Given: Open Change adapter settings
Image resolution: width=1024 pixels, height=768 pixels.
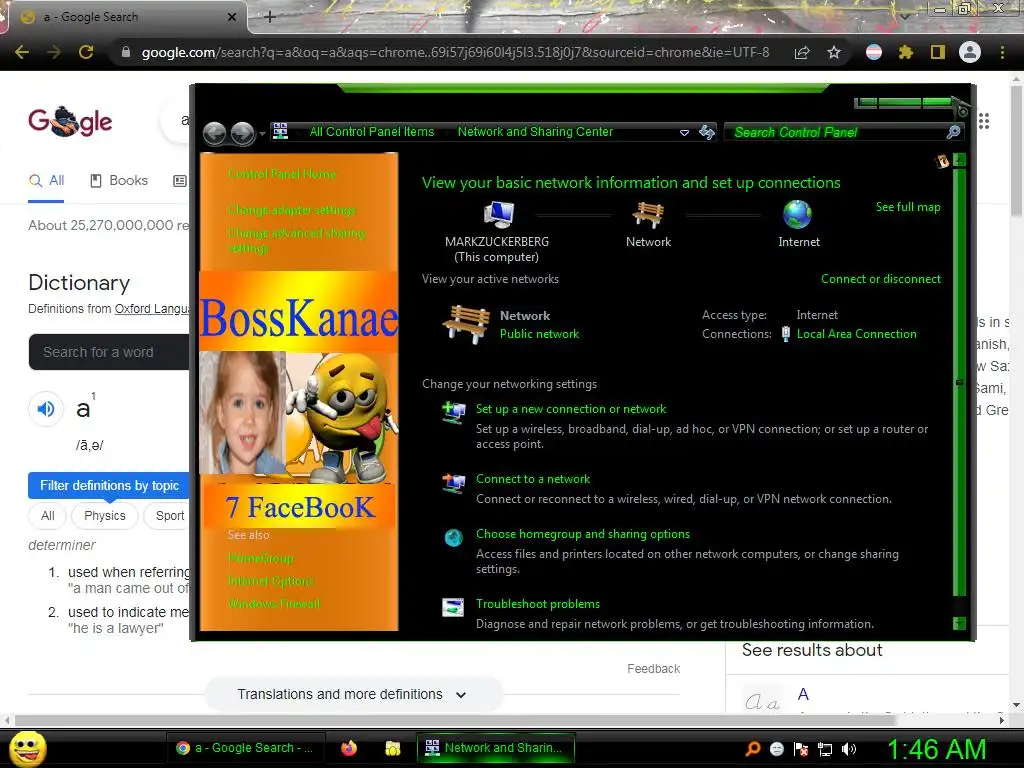Looking at the screenshot, I should tap(292, 210).
